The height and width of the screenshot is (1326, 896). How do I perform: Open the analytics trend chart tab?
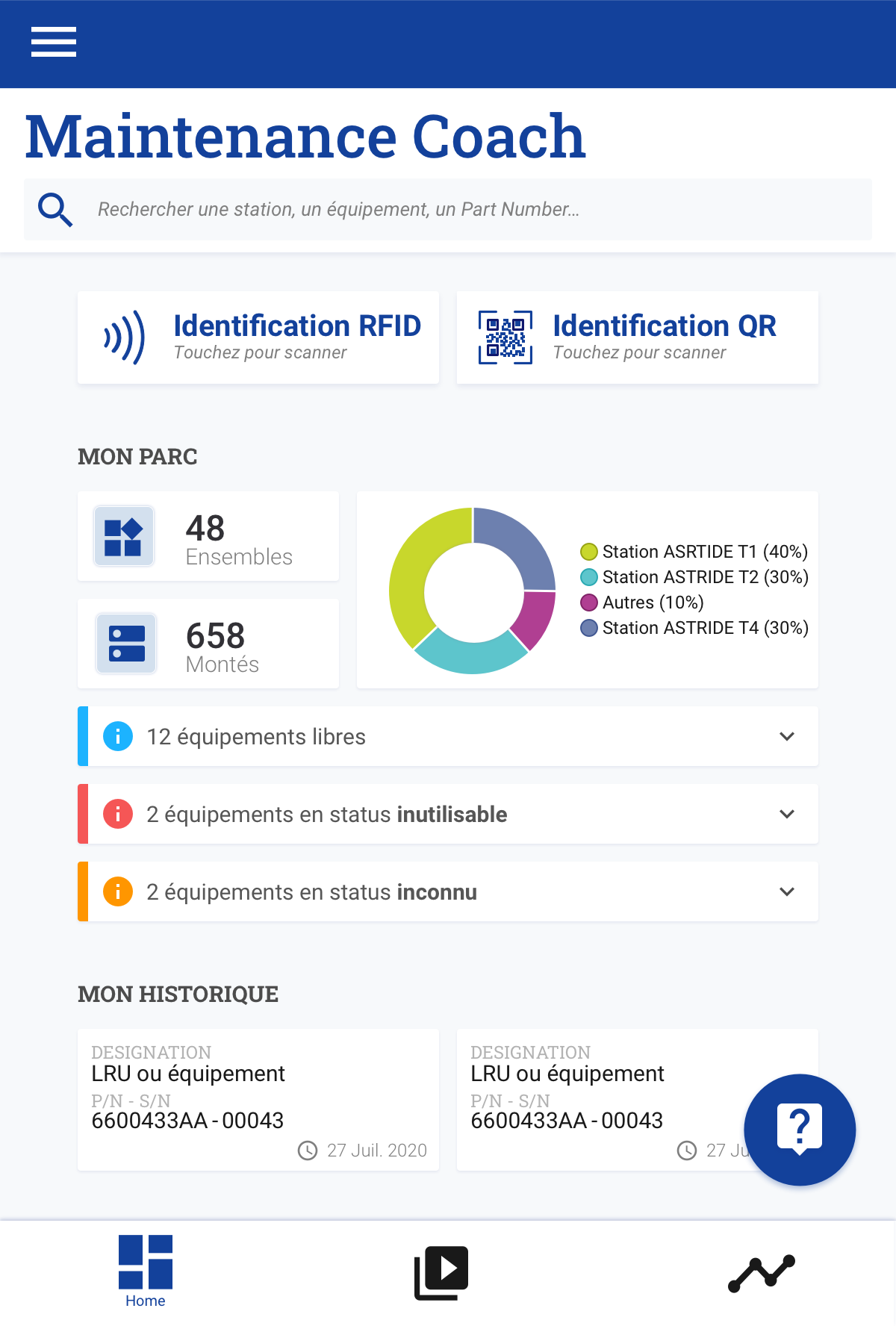pos(761,1273)
